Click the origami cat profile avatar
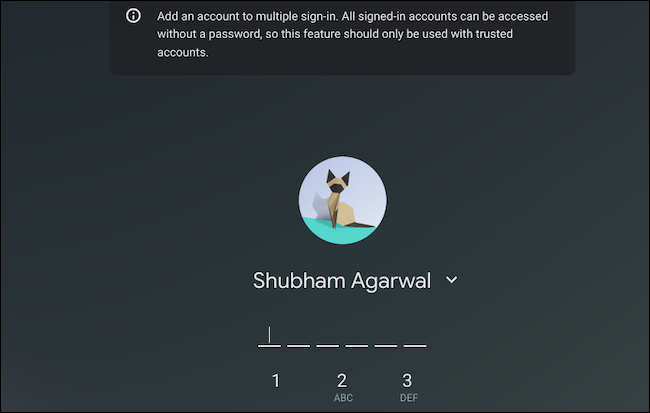 [x=342, y=200]
